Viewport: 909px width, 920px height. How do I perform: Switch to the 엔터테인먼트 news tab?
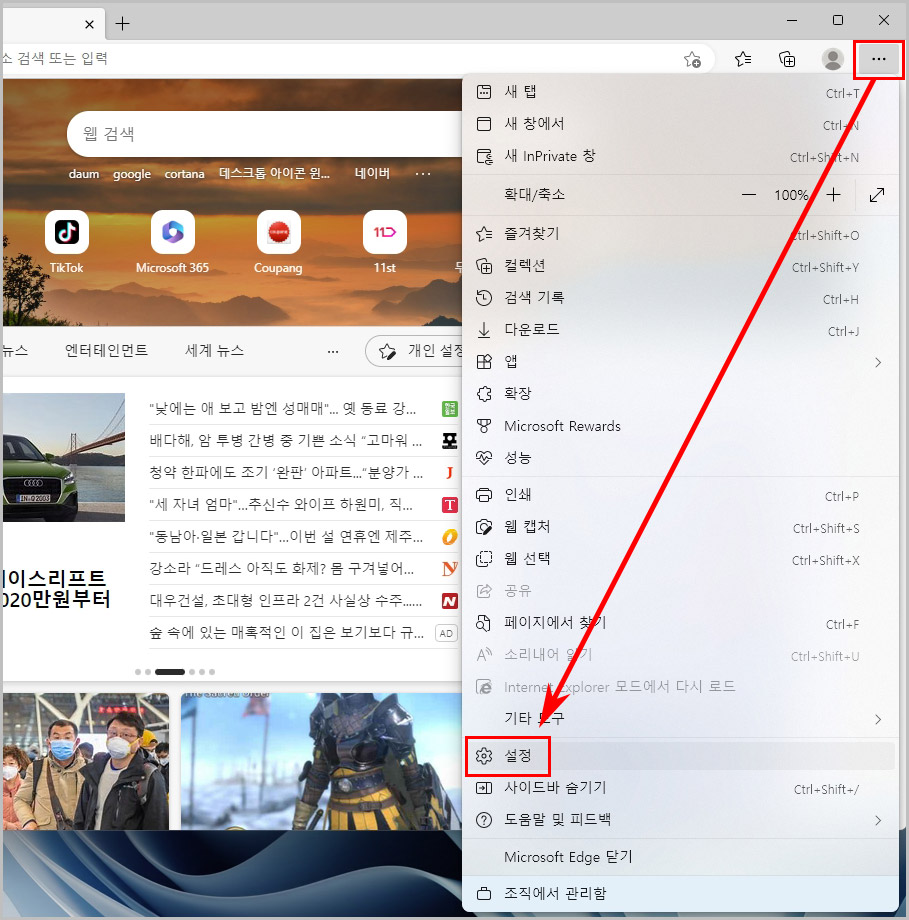tap(104, 351)
